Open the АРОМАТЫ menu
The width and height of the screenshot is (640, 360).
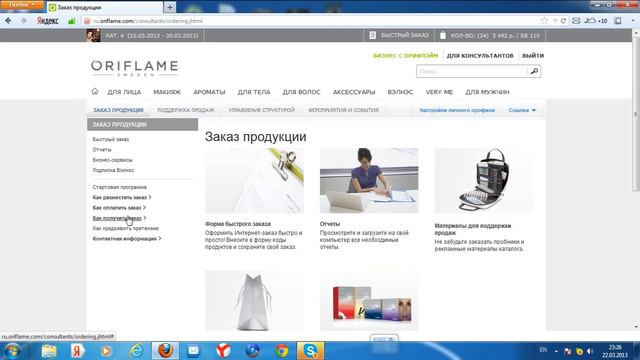pos(209,92)
